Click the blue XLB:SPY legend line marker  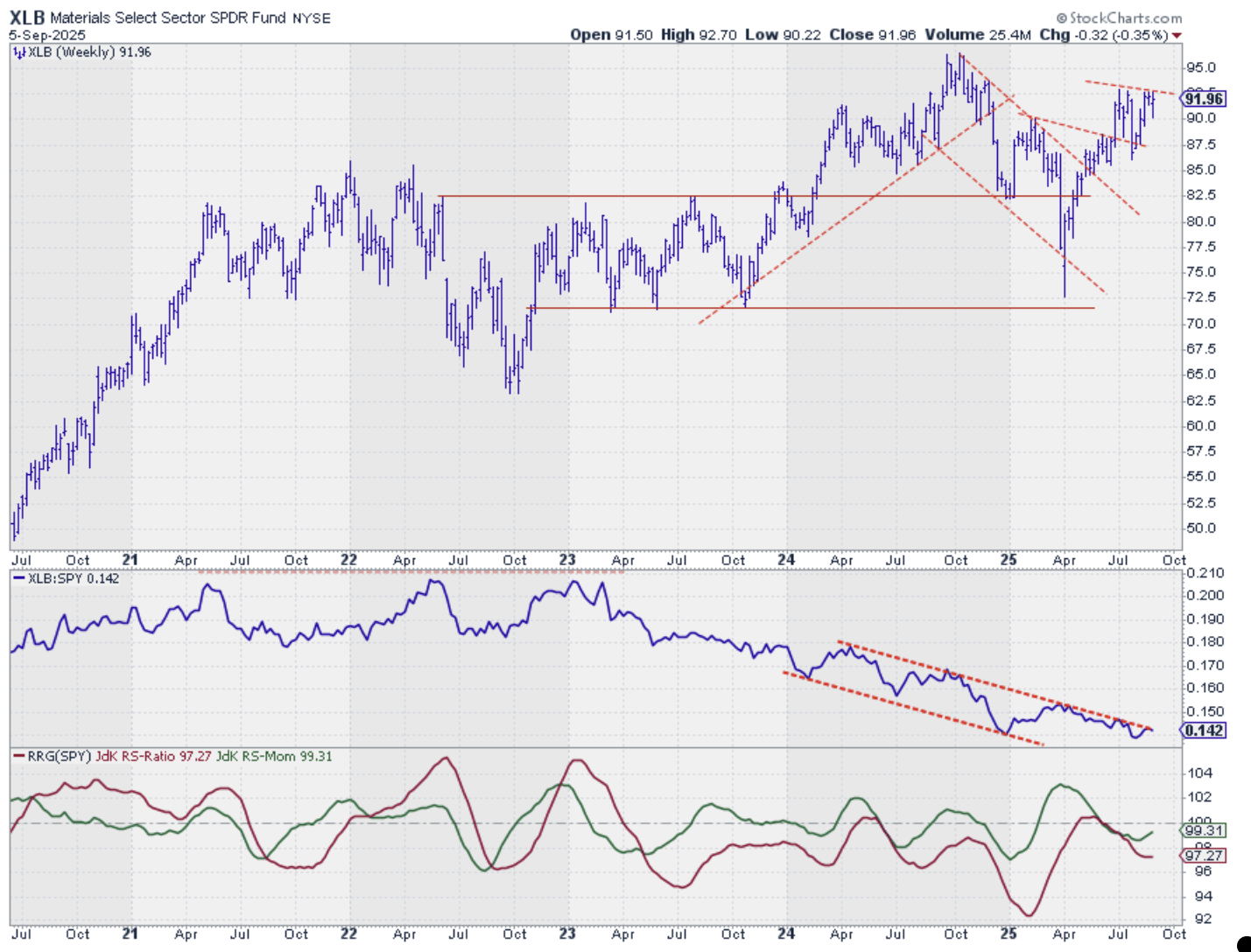tap(19, 578)
